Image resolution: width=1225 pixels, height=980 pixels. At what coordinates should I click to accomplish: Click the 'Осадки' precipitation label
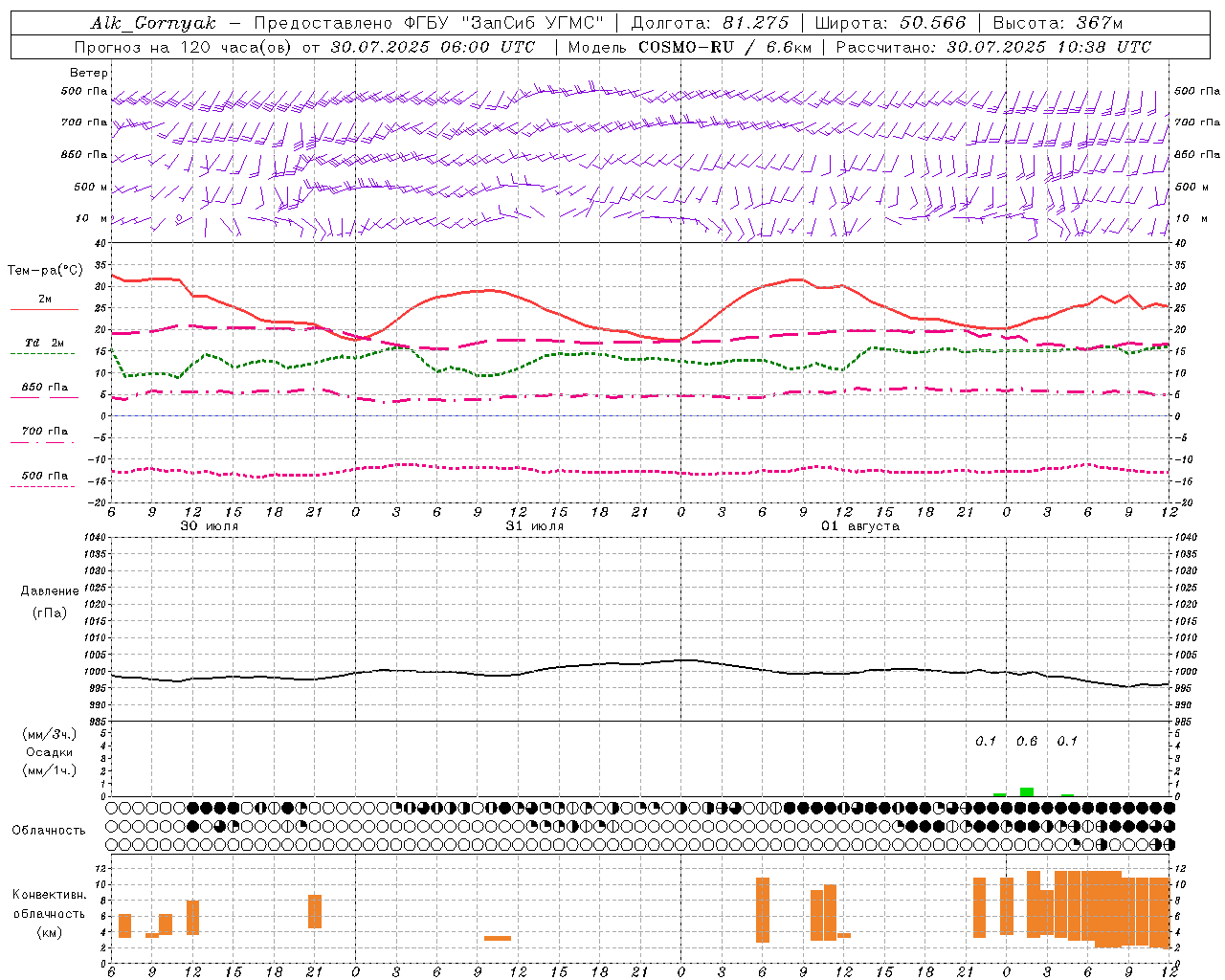[50, 752]
